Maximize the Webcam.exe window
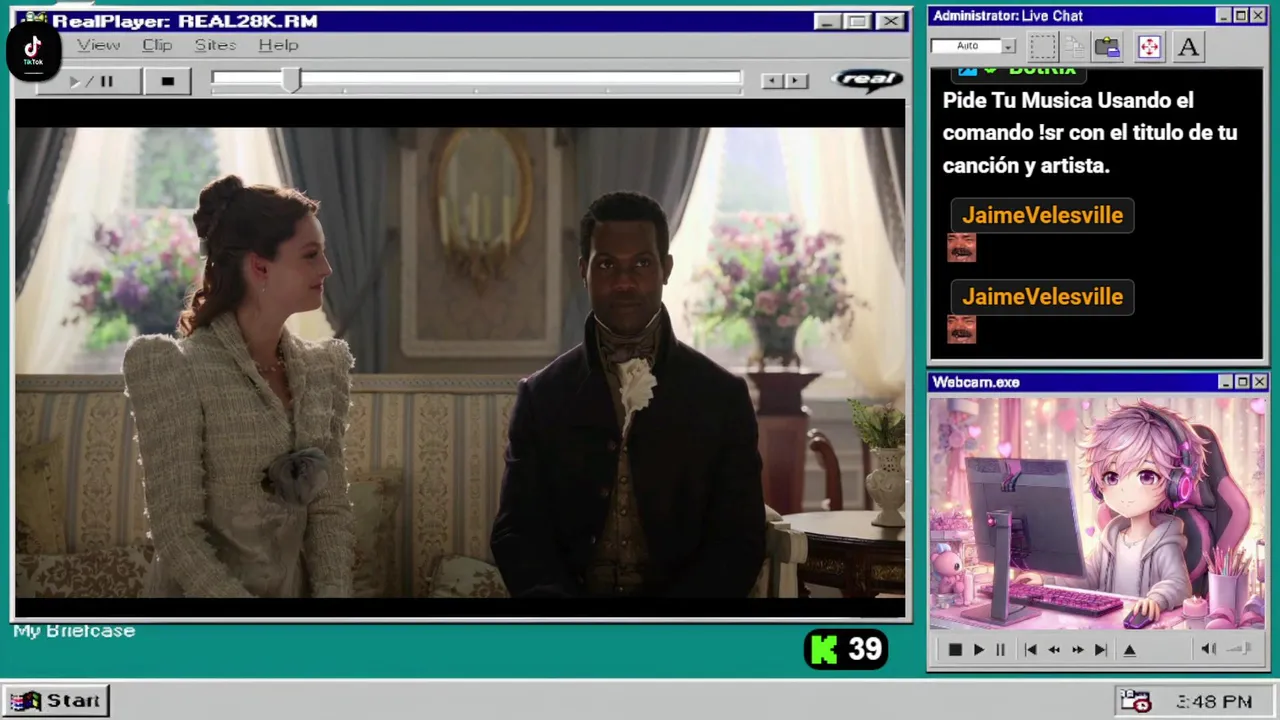1280x720 pixels. [1242, 382]
